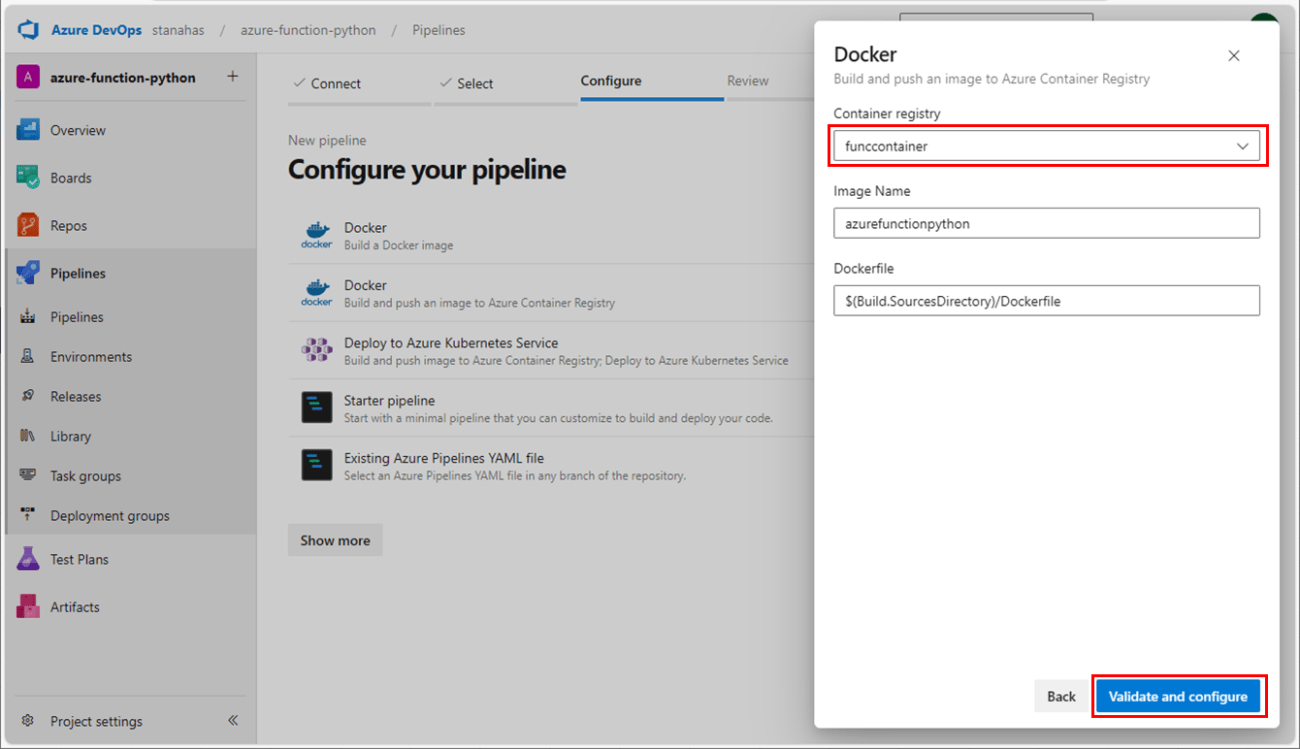Screen dimensions: 1300x749
Task: Select Task groups under Pipelines
Action: (86, 477)
